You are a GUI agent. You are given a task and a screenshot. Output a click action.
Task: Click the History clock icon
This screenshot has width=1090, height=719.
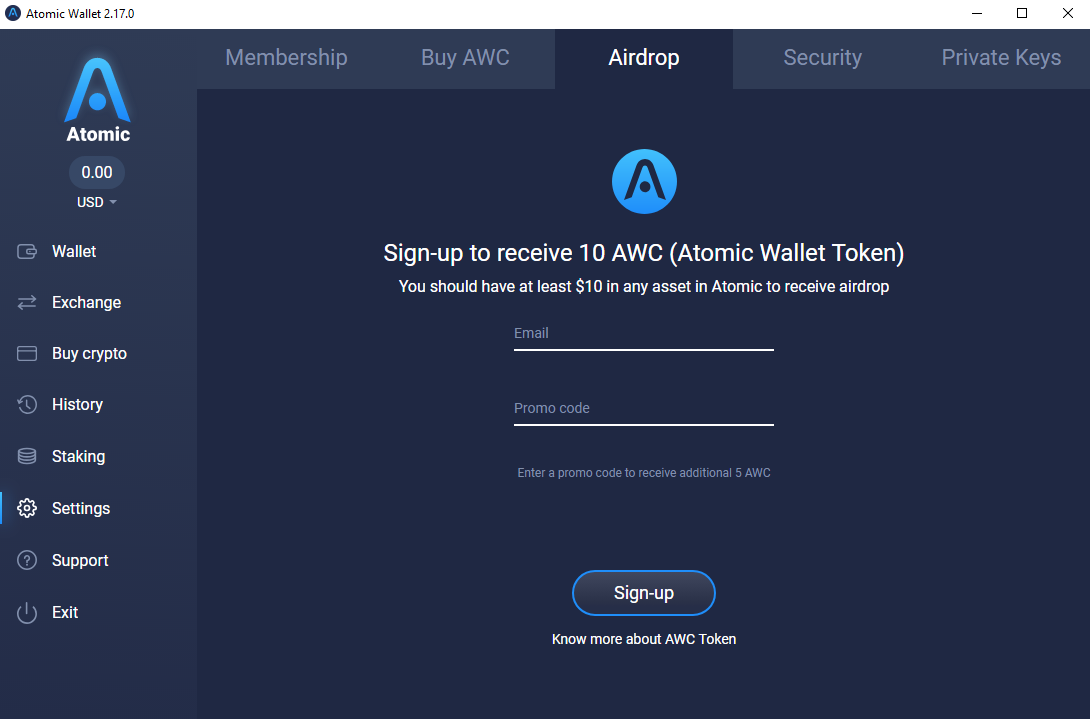click(27, 405)
